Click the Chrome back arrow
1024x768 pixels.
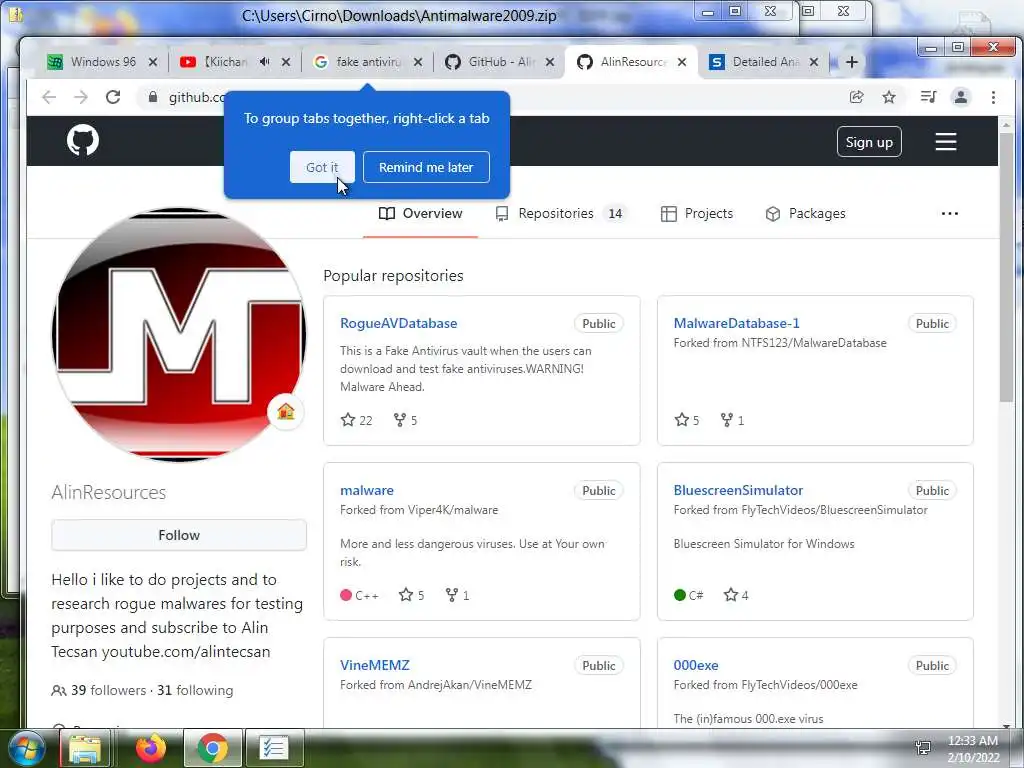(x=49, y=97)
